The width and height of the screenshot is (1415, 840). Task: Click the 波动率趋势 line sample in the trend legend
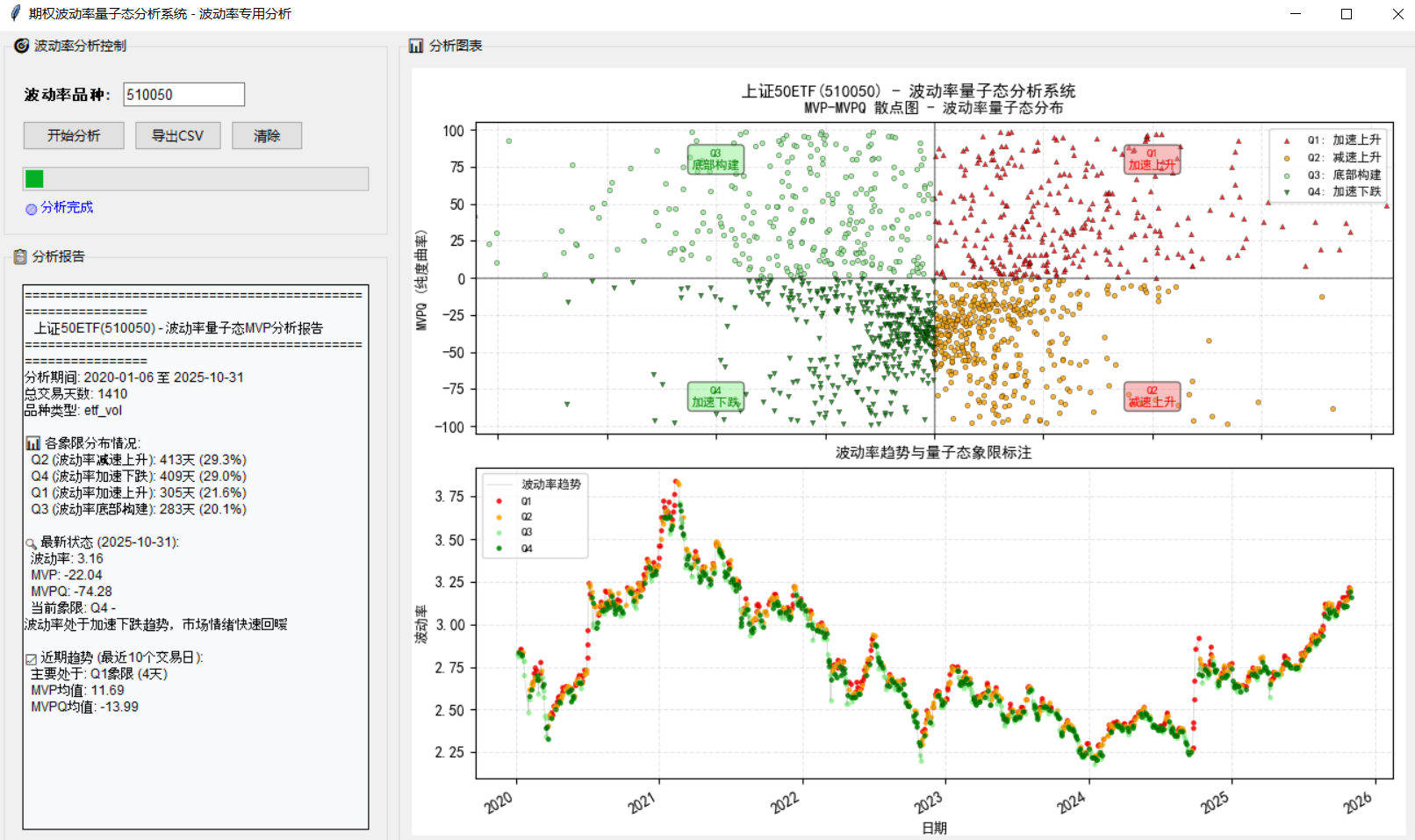[499, 485]
